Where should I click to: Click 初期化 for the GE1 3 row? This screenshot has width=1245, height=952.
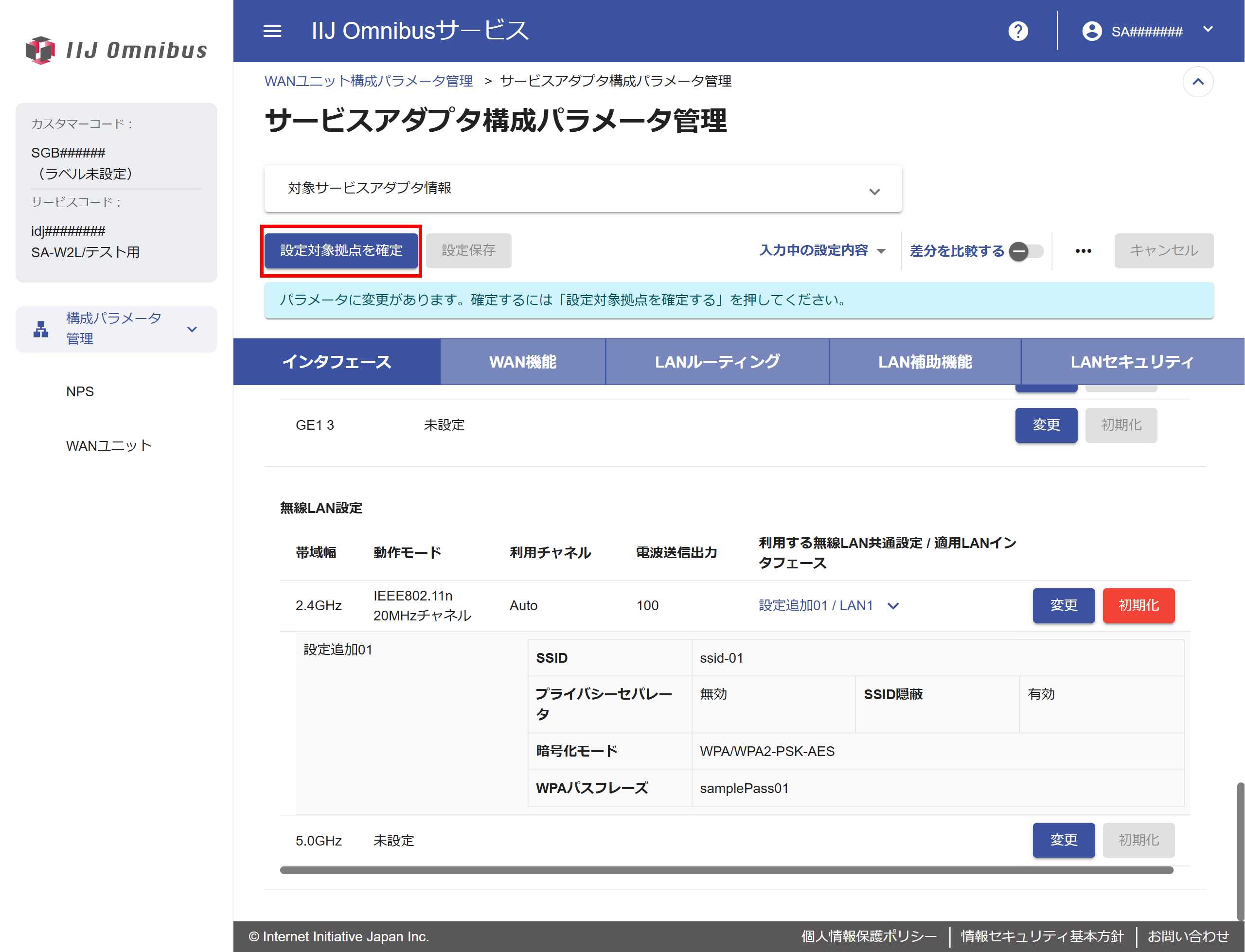[1121, 425]
